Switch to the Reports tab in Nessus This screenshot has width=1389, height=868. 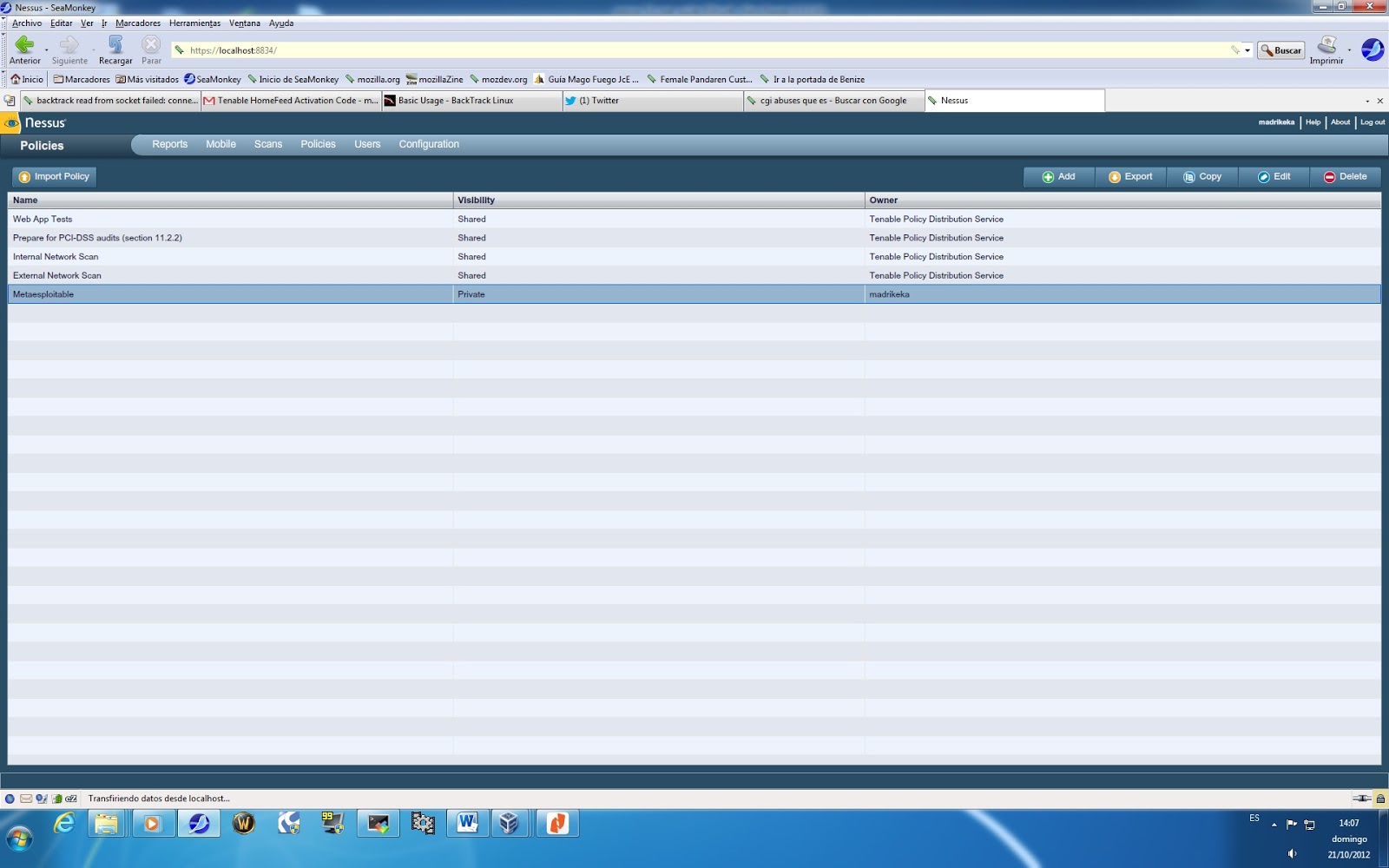click(170, 144)
